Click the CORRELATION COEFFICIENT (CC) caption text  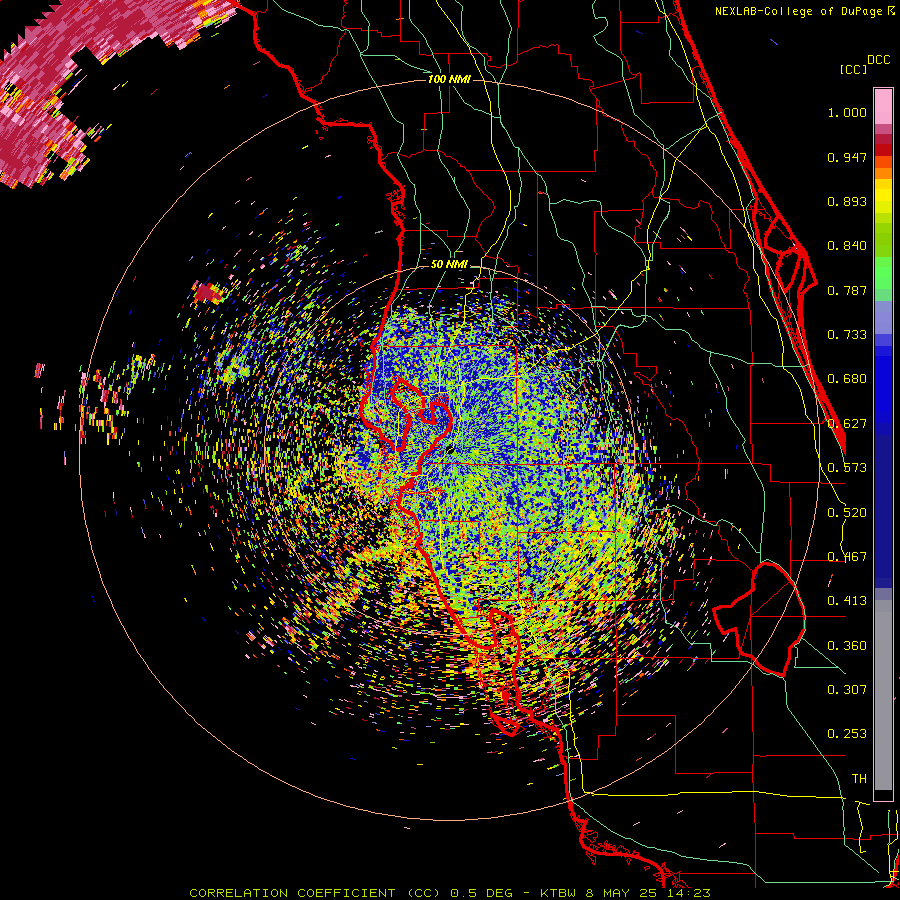[x=315, y=893]
